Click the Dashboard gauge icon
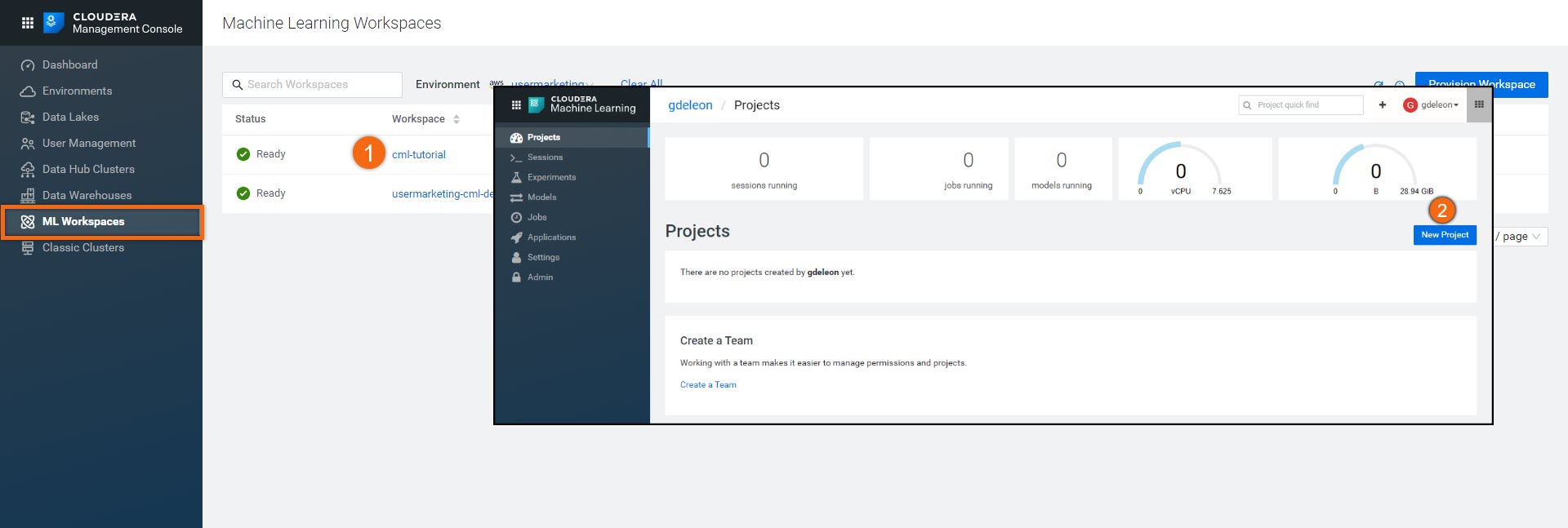Viewport: 1568px width, 528px height. click(28, 65)
